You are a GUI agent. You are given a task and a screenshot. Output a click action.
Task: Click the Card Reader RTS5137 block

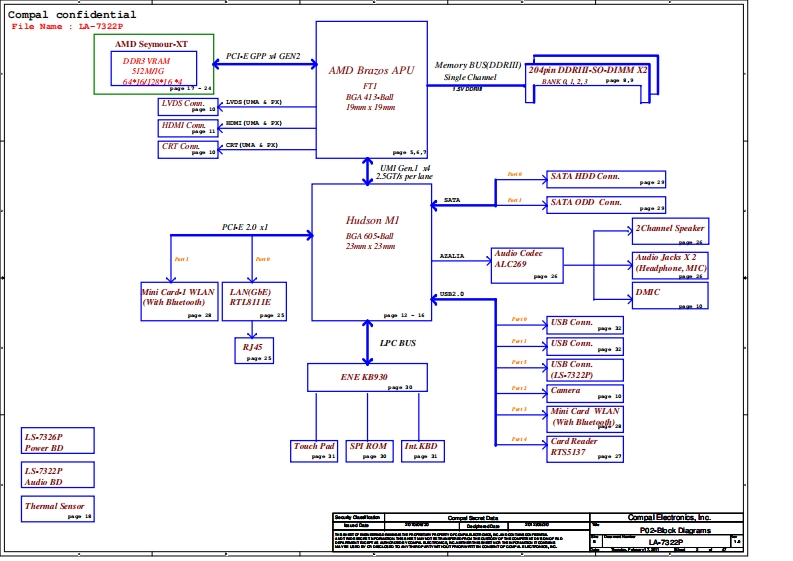pos(586,448)
